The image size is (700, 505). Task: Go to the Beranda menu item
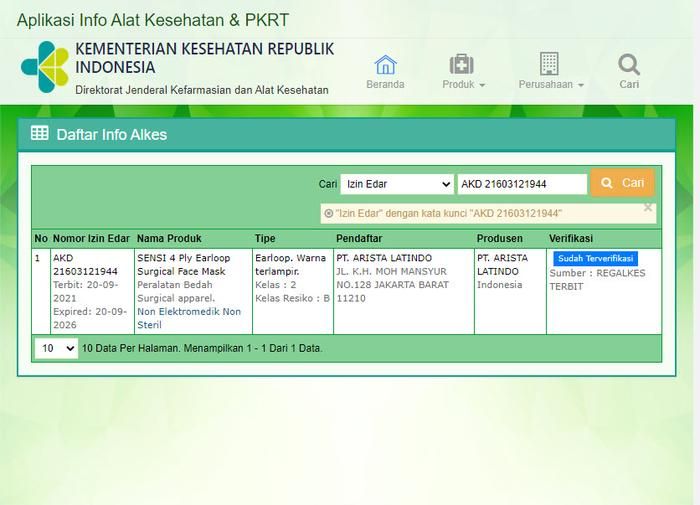click(385, 85)
